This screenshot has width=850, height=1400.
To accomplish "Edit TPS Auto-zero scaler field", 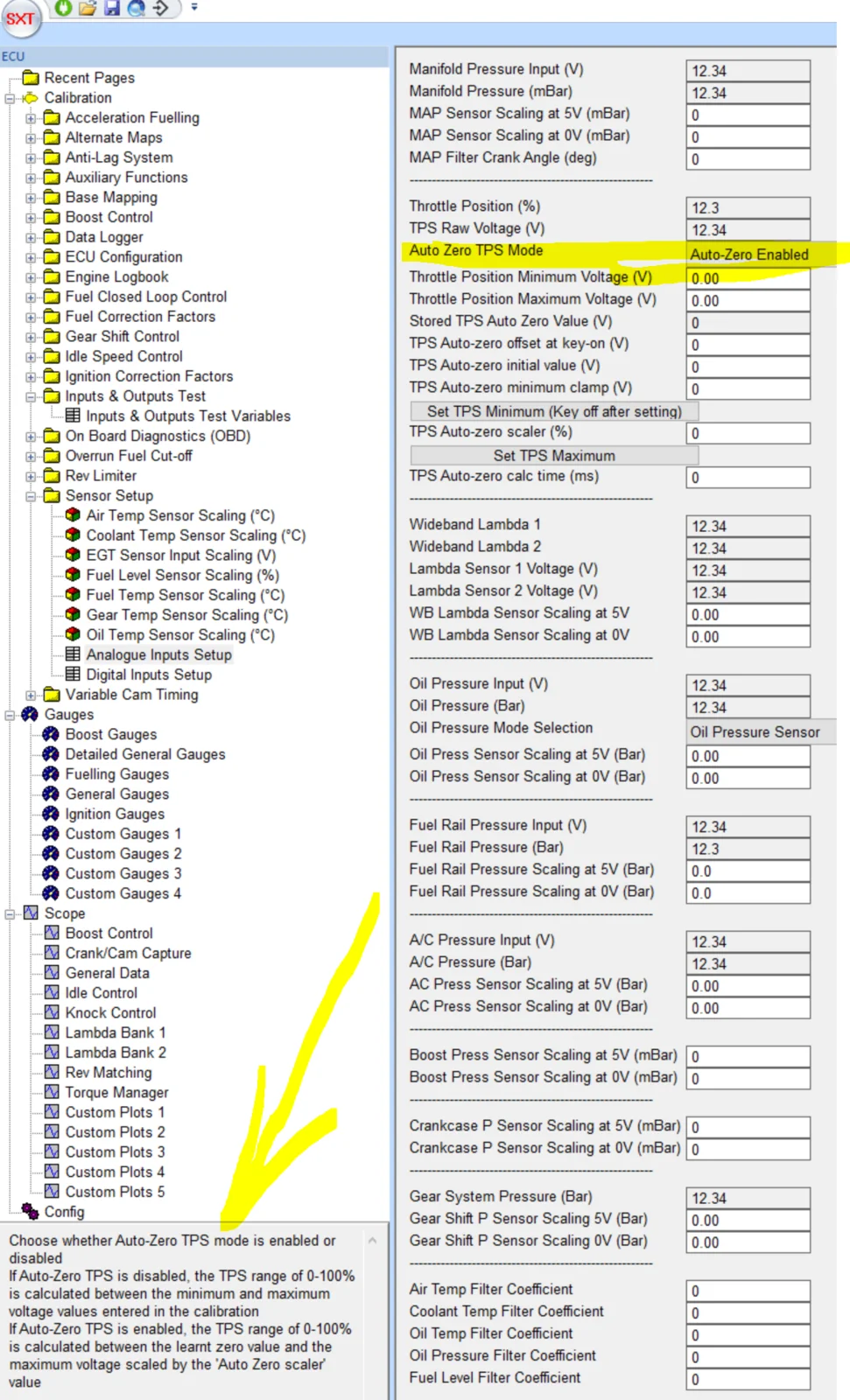I will pos(748,433).
